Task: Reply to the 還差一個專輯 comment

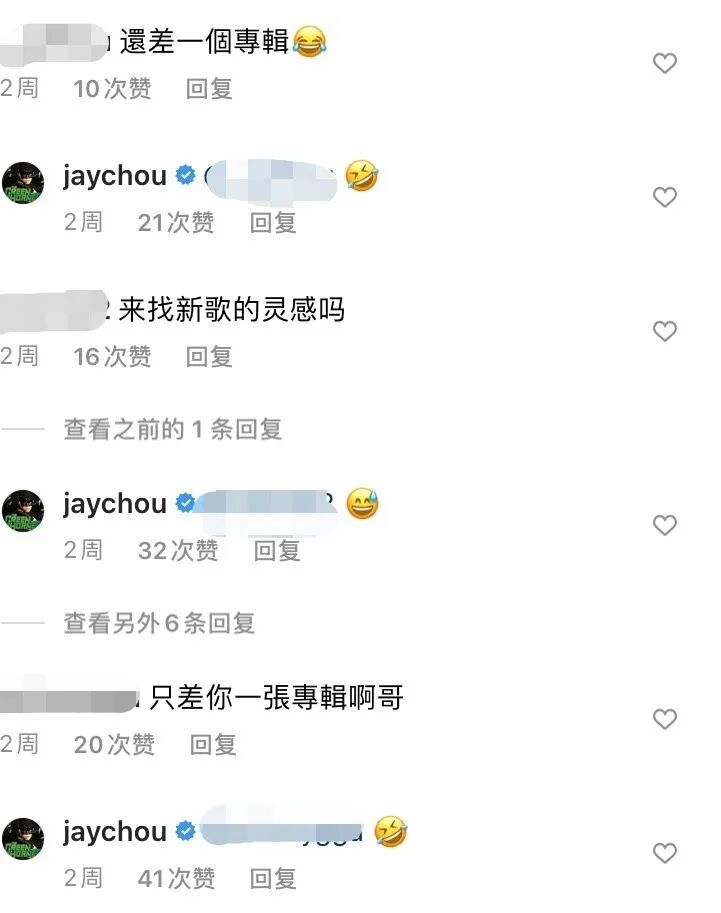Action: (209, 89)
